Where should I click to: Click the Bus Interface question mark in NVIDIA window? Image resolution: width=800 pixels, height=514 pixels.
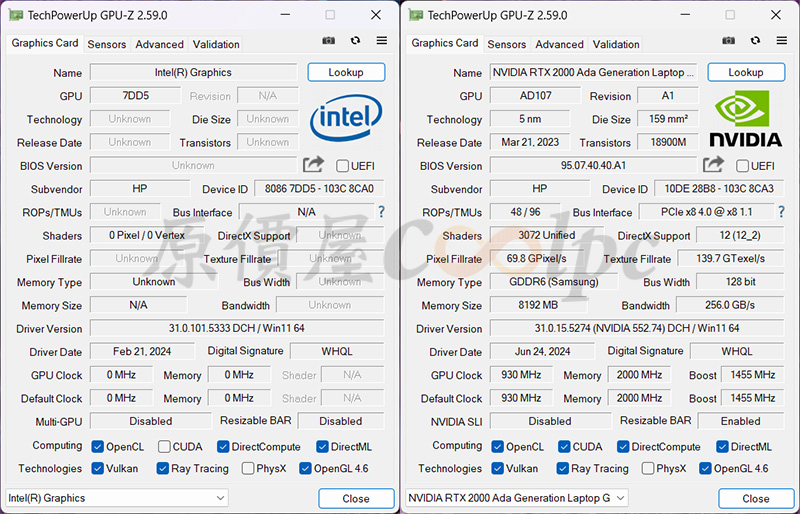pos(781,212)
